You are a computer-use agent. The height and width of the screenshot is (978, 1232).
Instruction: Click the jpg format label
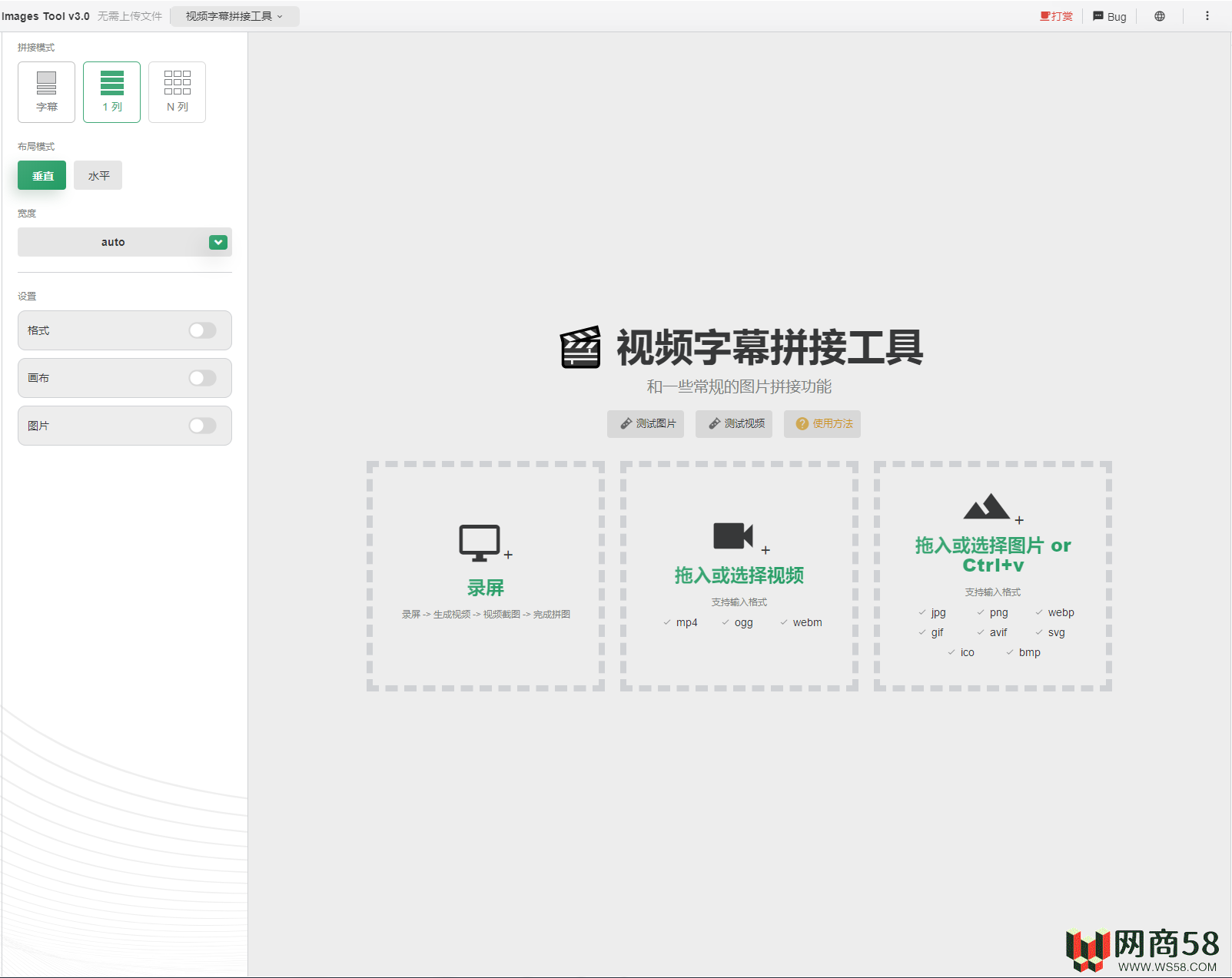(x=938, y=612)
